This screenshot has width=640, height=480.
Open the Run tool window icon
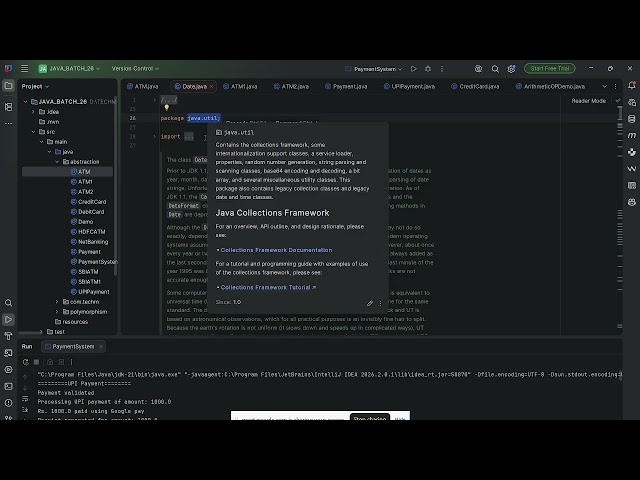point(8,320)
